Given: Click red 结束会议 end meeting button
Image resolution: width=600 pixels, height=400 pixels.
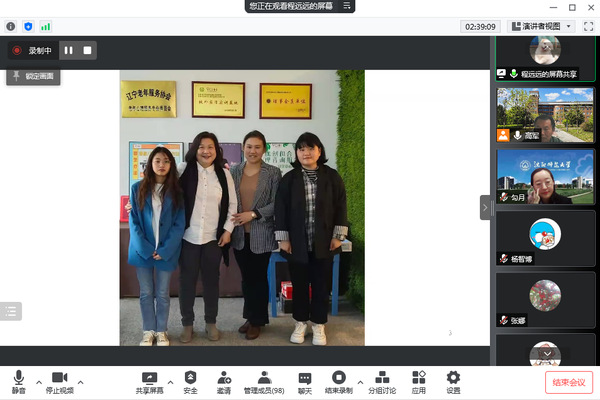Looking at the screenshot, I should click(x=569, y=382).
